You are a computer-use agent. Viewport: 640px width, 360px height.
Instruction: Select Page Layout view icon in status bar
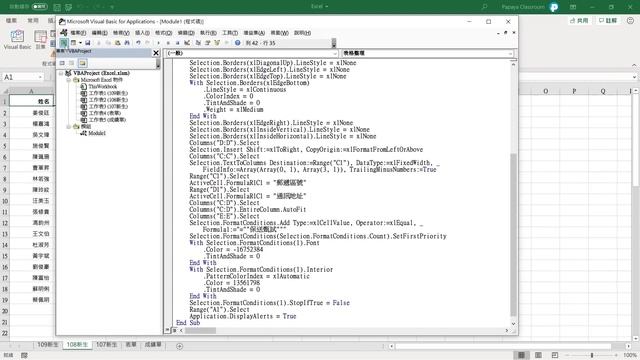[x=538, y=355]
